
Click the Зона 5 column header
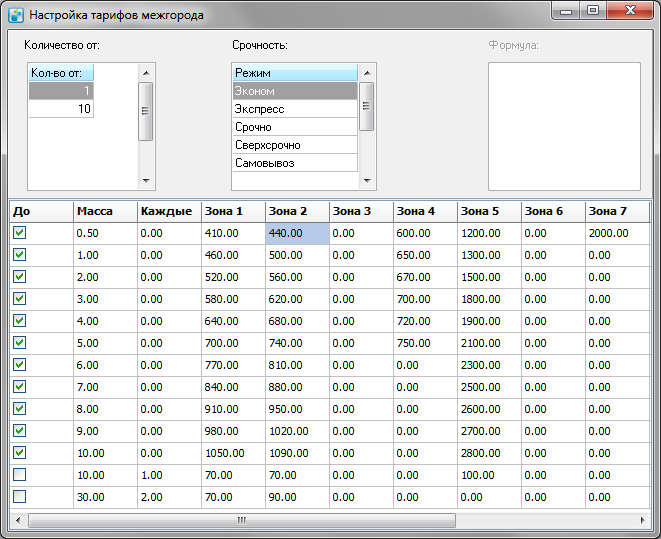pyautogui.click(x=489, y=211)
